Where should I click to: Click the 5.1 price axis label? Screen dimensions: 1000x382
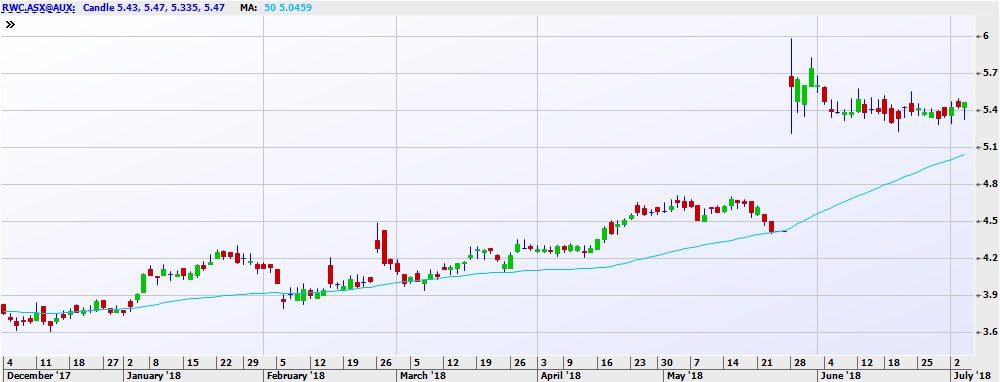(989, 147)
